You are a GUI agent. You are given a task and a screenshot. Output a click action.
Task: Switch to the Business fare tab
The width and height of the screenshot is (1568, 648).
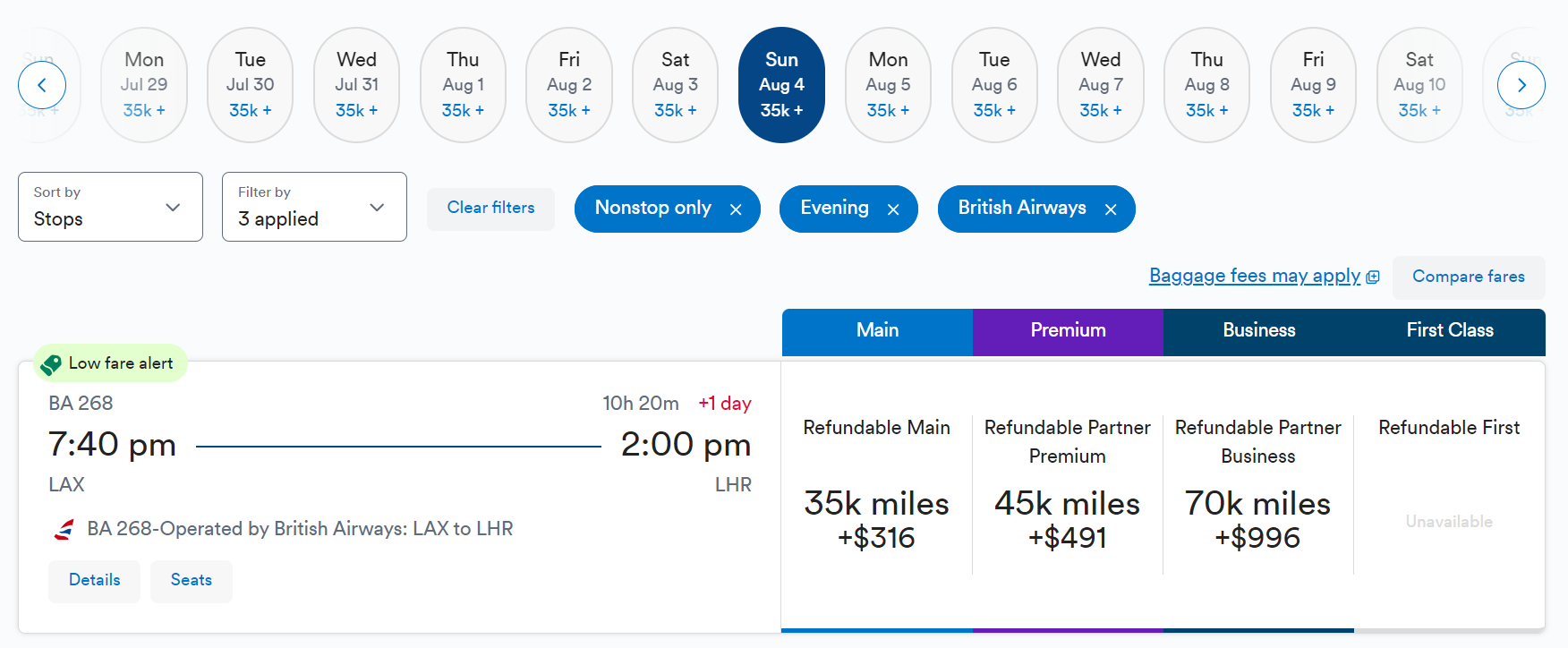tap(1258, 331)
